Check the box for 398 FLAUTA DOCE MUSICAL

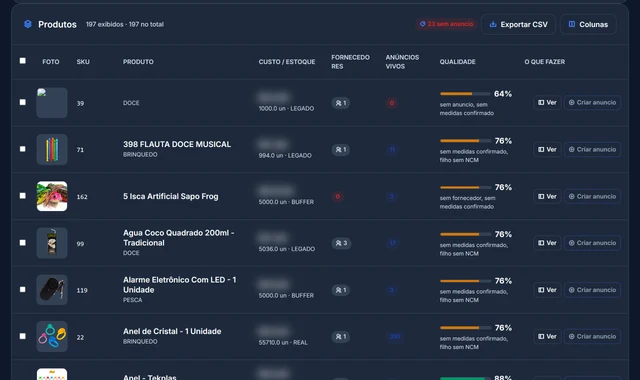pyautogui.click(x=22, y=149)
